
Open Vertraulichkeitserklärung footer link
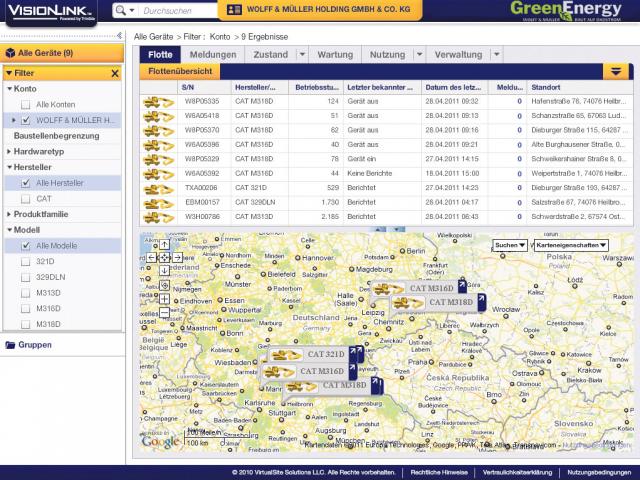[517, 472]
